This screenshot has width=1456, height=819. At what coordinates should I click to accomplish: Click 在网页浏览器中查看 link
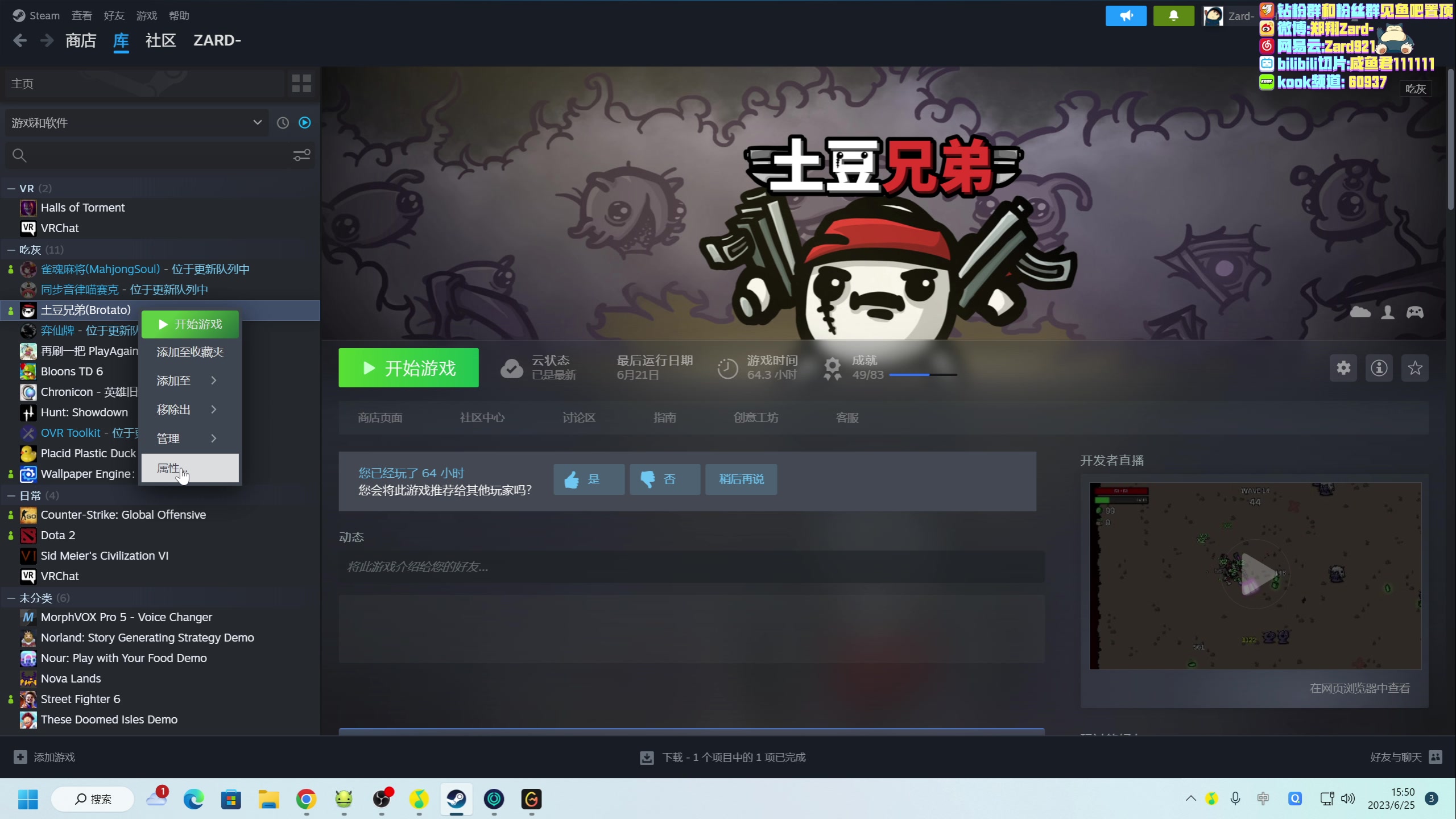[x=1359, y=688]
